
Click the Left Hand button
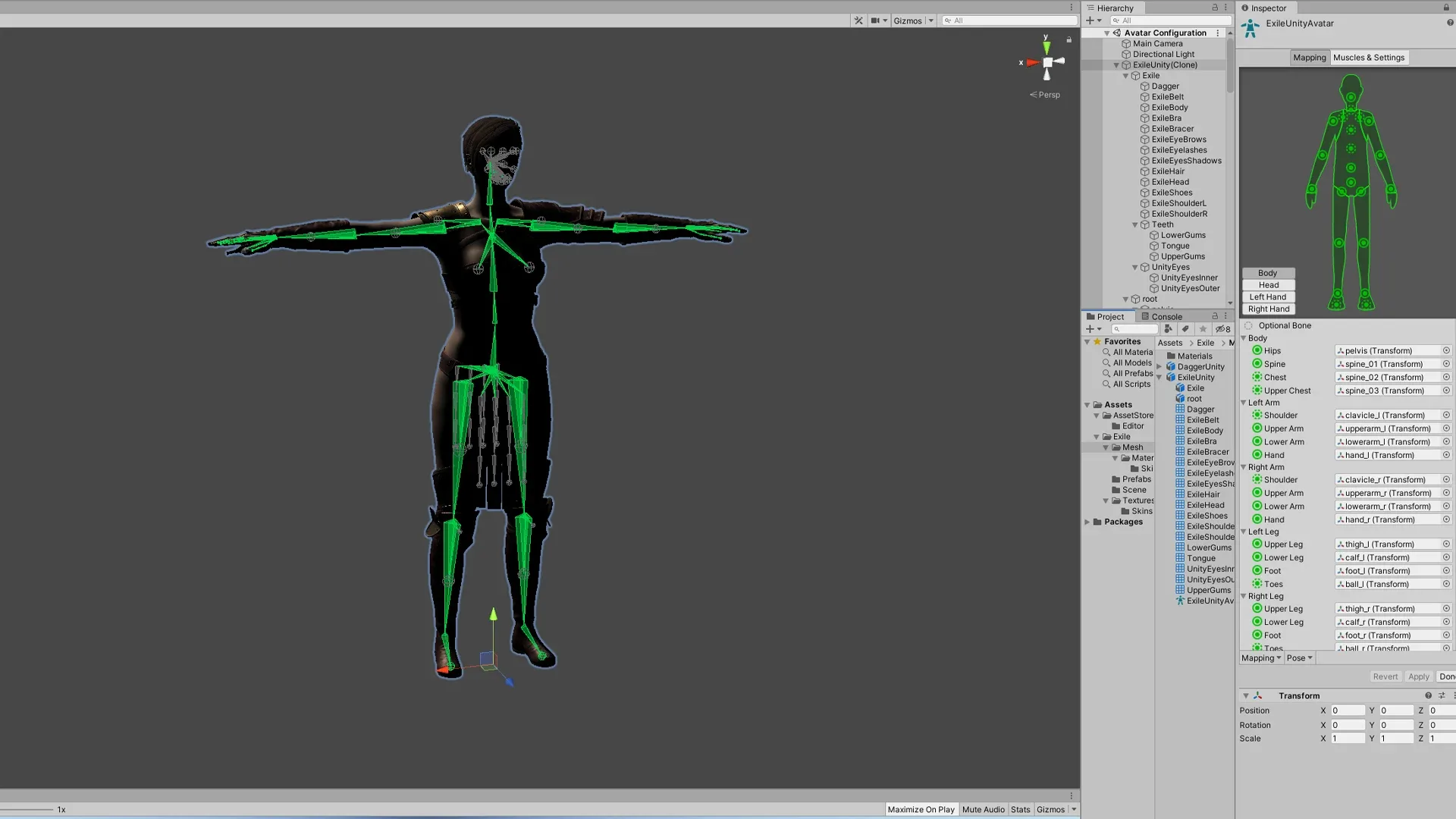coord(1268,297)
